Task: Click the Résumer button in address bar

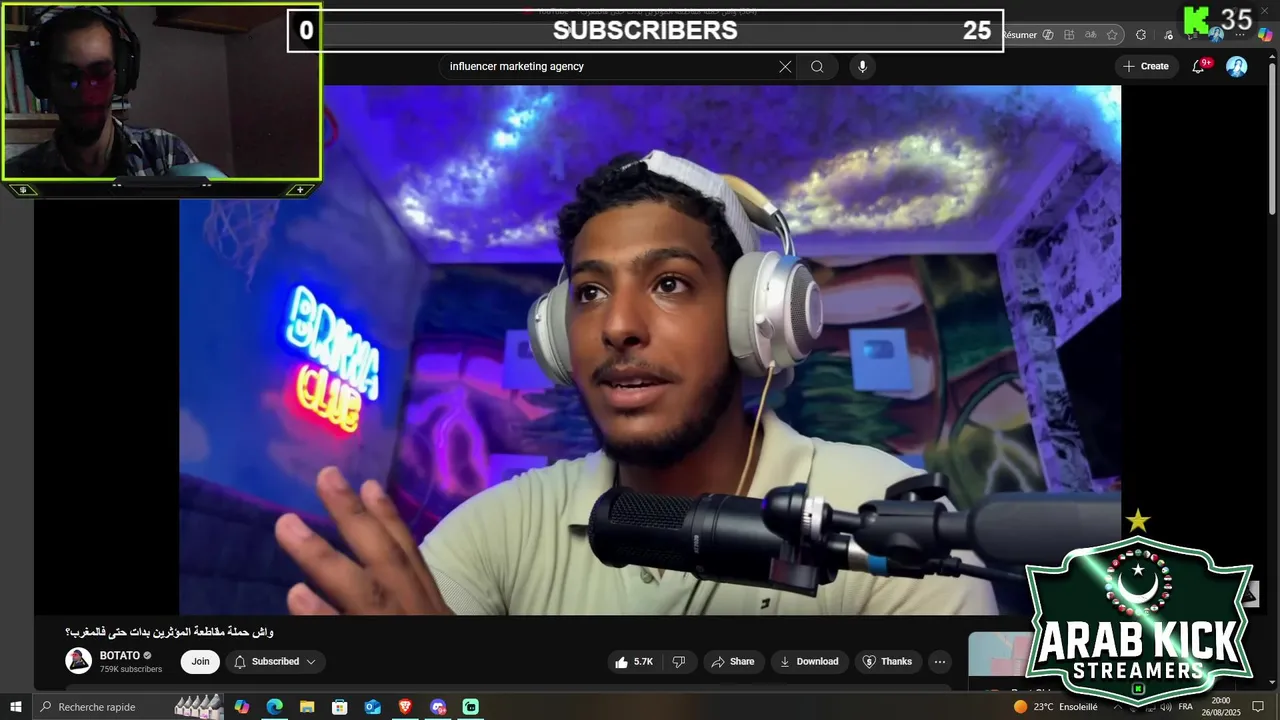Action: pyautogui.click(x=1020, y=35)
